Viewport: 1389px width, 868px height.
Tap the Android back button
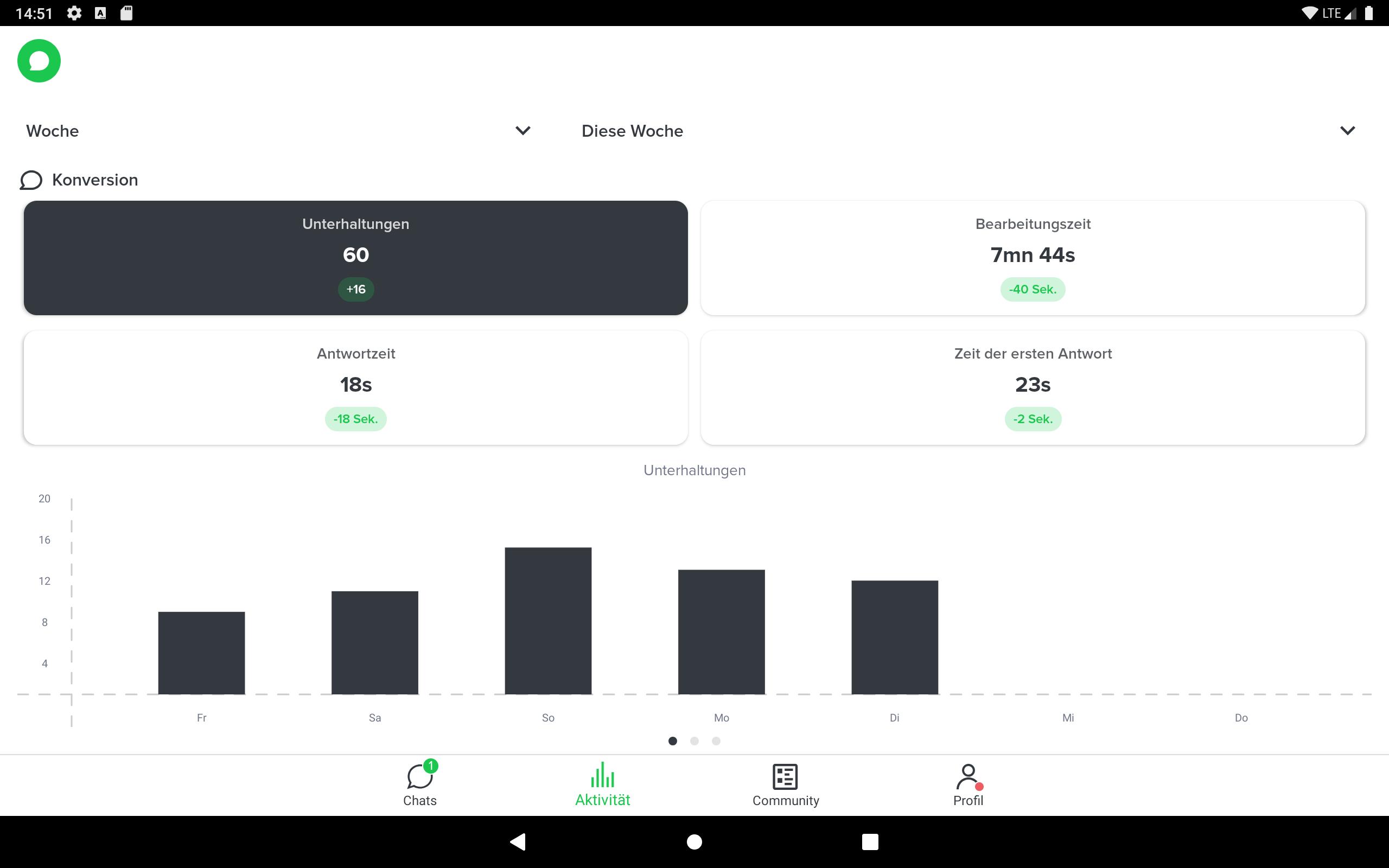pos(518,841)
